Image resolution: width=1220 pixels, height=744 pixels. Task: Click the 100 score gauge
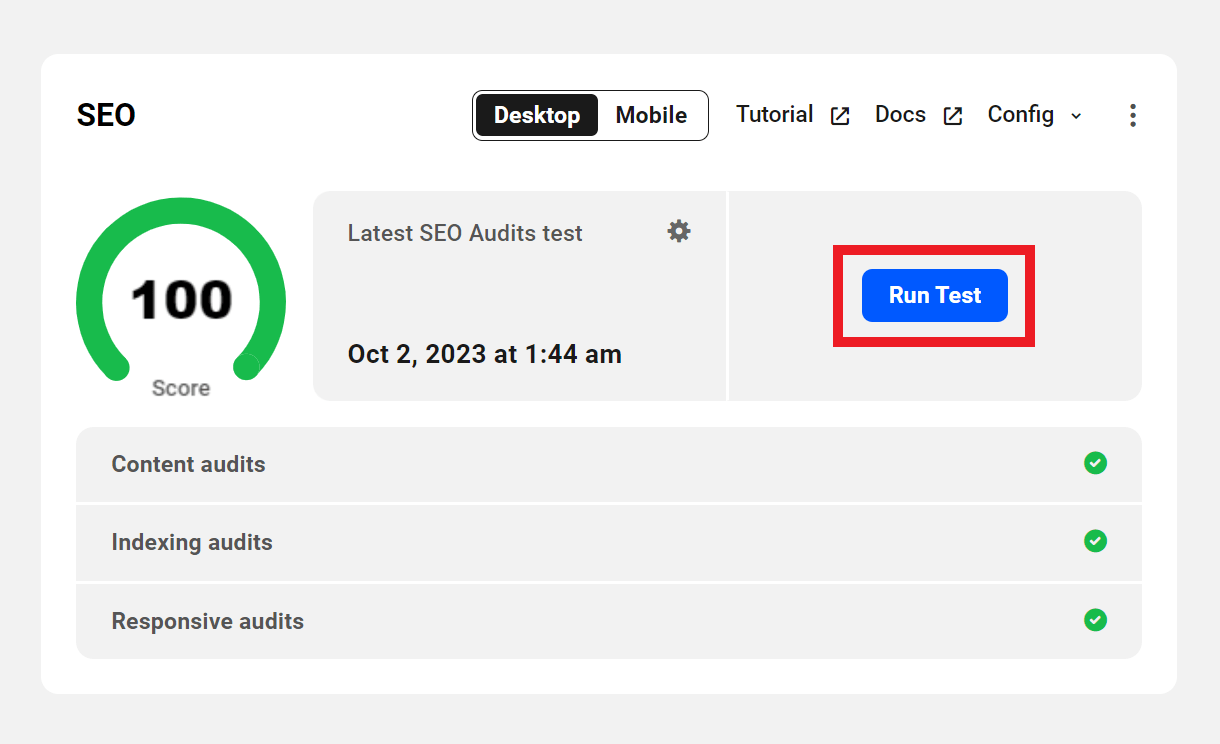coord(181,290)
